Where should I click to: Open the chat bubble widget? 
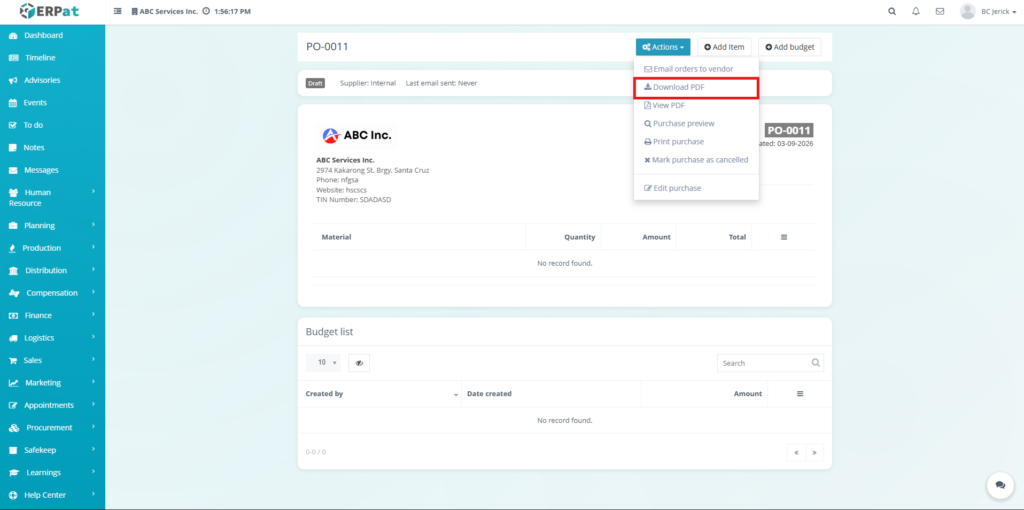999,485
